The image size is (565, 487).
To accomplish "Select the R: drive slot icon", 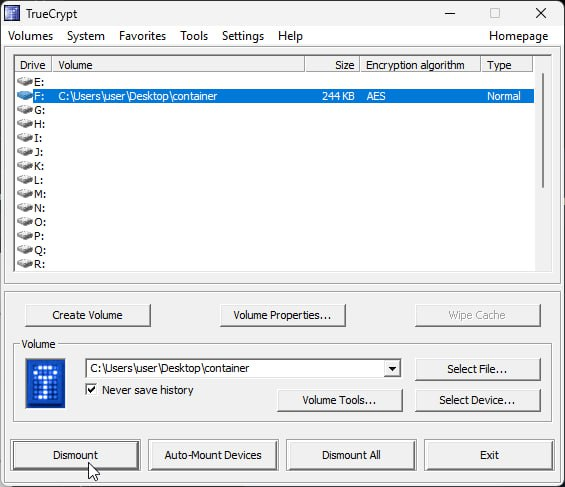I will click(25, 264).
